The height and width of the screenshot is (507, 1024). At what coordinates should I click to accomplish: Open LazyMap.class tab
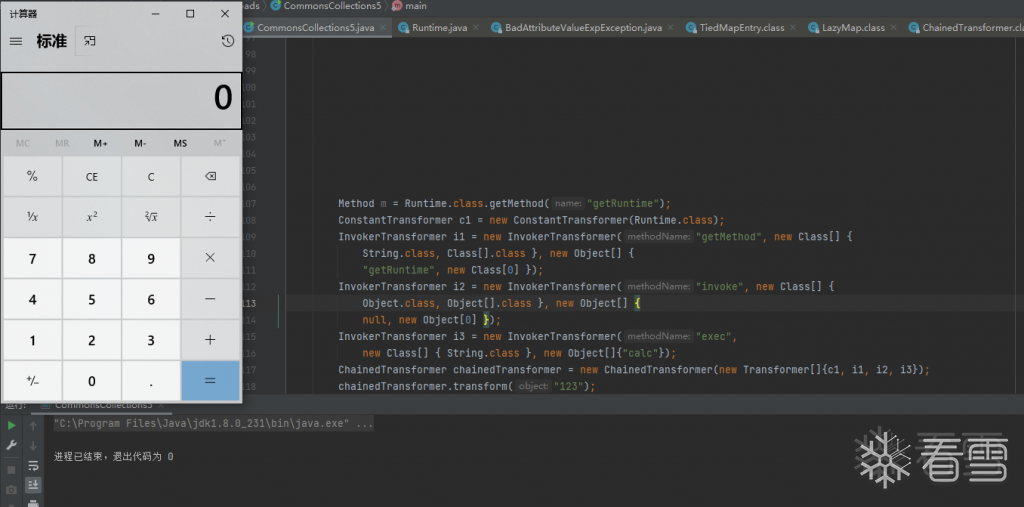[x=853, y=27]
